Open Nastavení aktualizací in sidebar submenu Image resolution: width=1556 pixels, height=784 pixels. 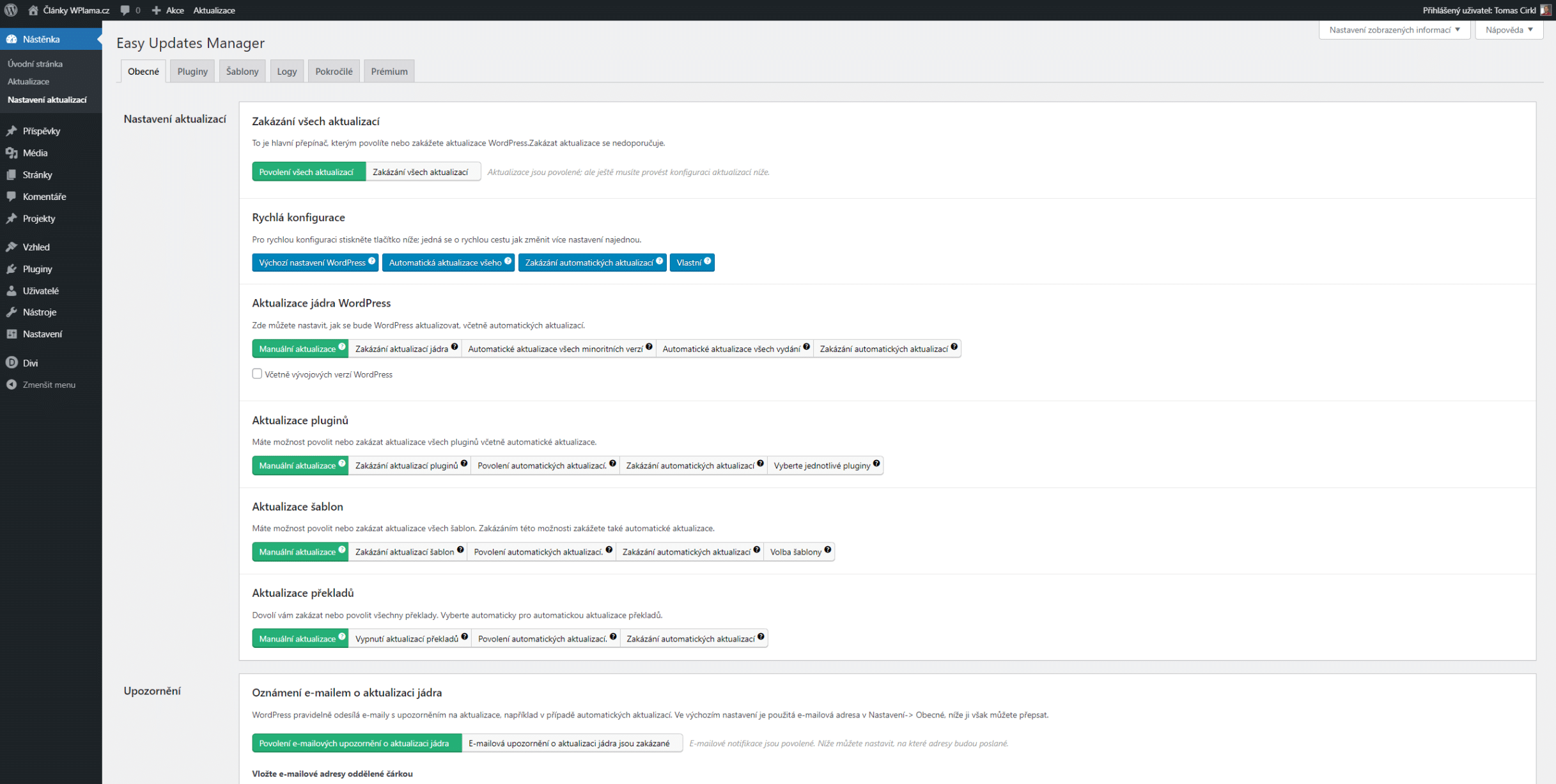coord(47,100)
